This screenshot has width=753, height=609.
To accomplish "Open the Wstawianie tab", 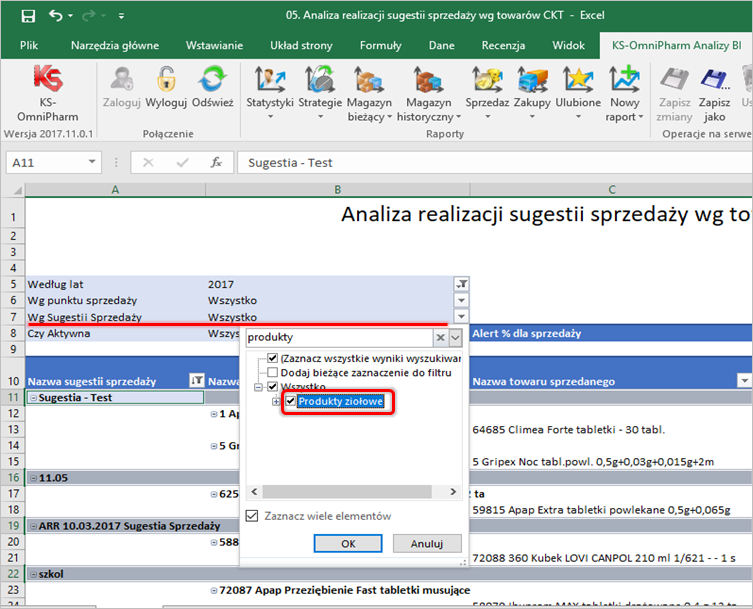I will pos(214,46).
